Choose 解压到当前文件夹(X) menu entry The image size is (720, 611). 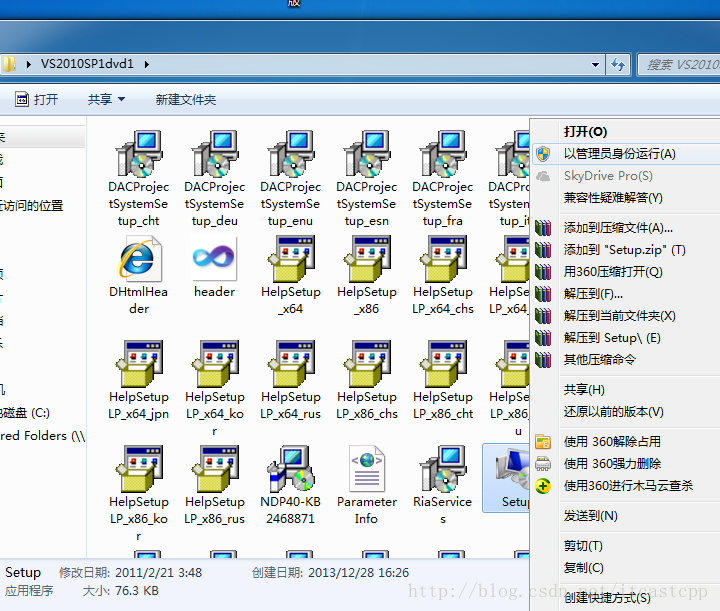(619, 316)
